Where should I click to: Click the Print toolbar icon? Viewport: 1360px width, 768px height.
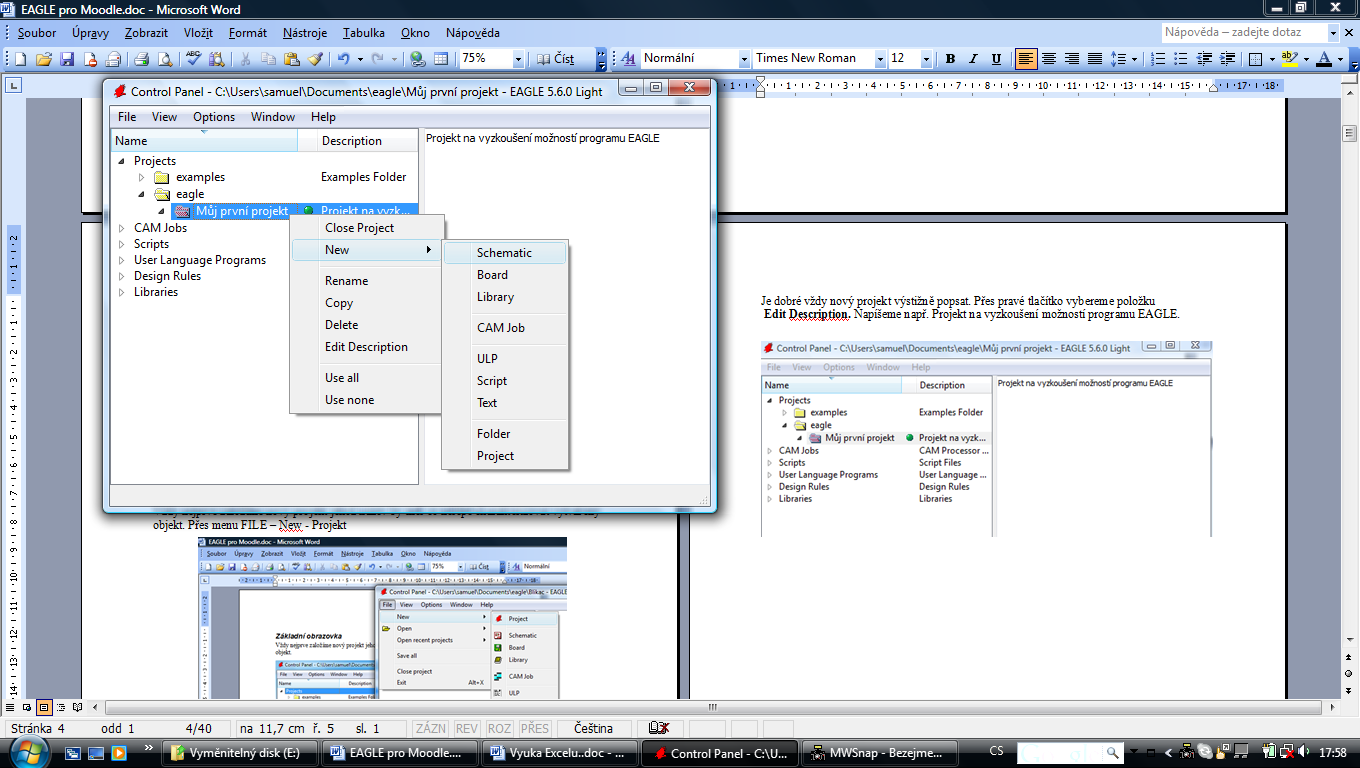click(x=142, y=59)
